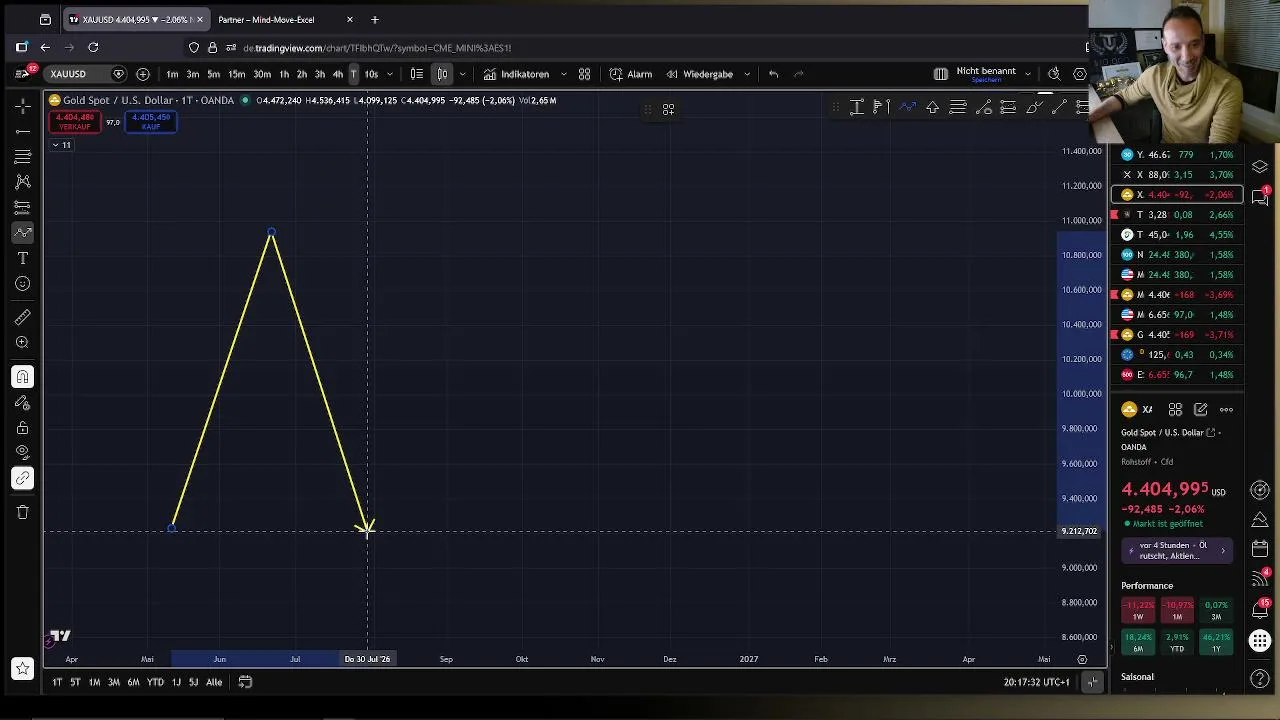The height and width of the screenshot is (720, 1280).
Task: Select the T daily timeframe
Action: [353, 74]
